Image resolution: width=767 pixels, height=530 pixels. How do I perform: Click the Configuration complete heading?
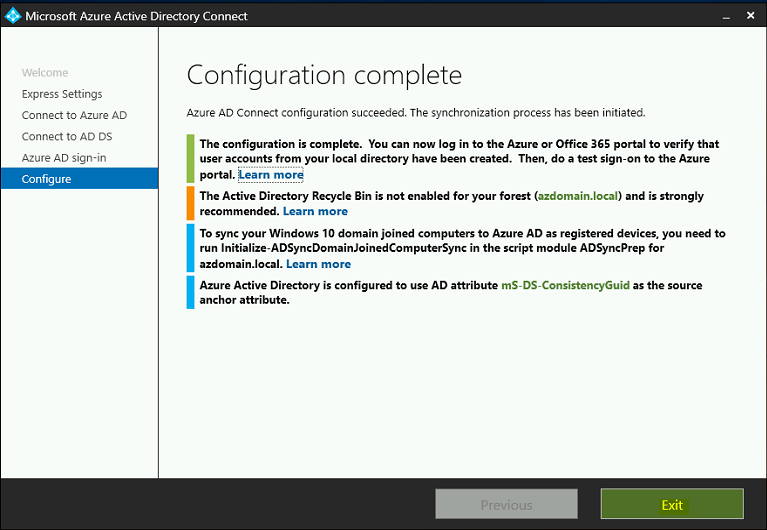324,75
